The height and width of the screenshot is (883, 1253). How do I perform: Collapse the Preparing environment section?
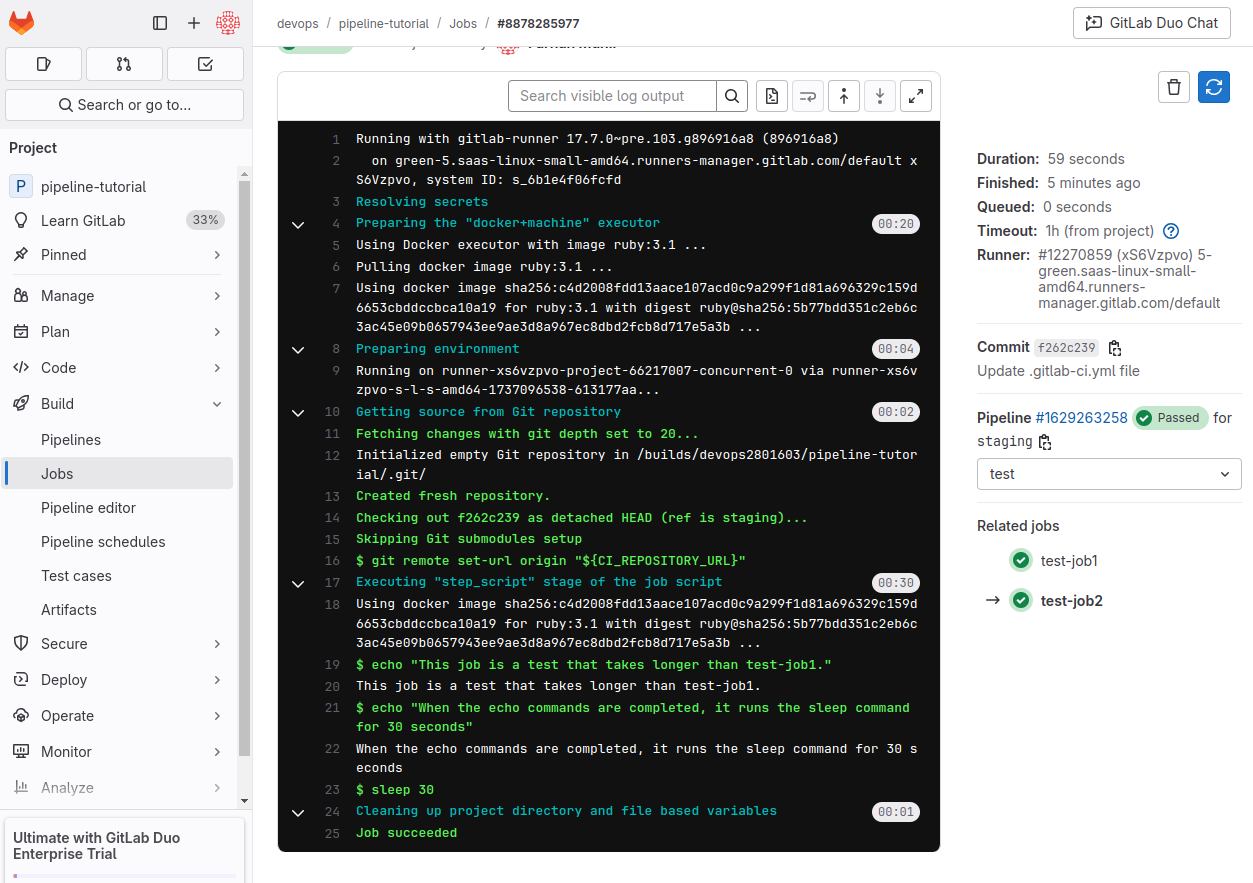pos(297,350)
